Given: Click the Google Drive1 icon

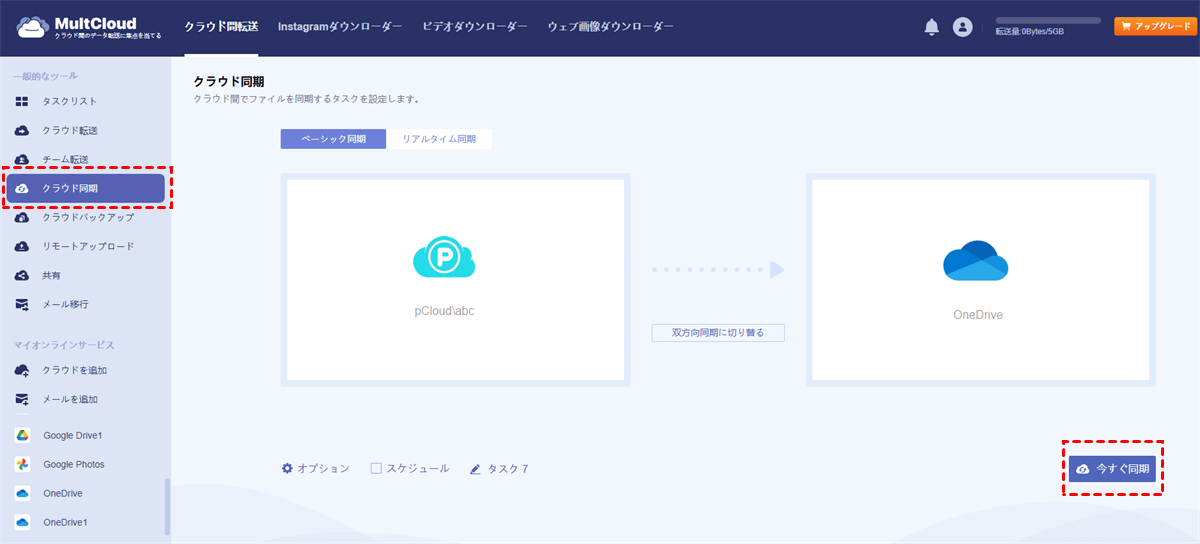Looking at the screenshot, I should pyautogui.click(x=22, y=436).
